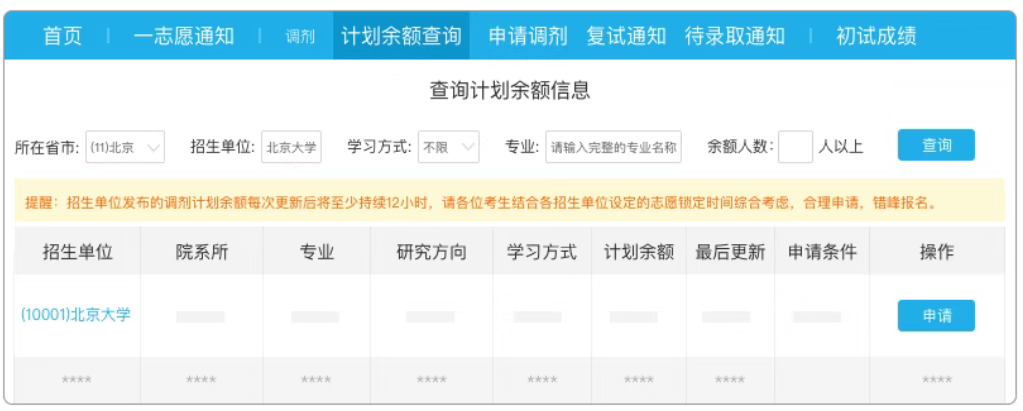The width and height of the screenshot is (1023, 411).
Task: Click the 最后更新 column header
Action: pyautogui.click(x=730, y=252)
